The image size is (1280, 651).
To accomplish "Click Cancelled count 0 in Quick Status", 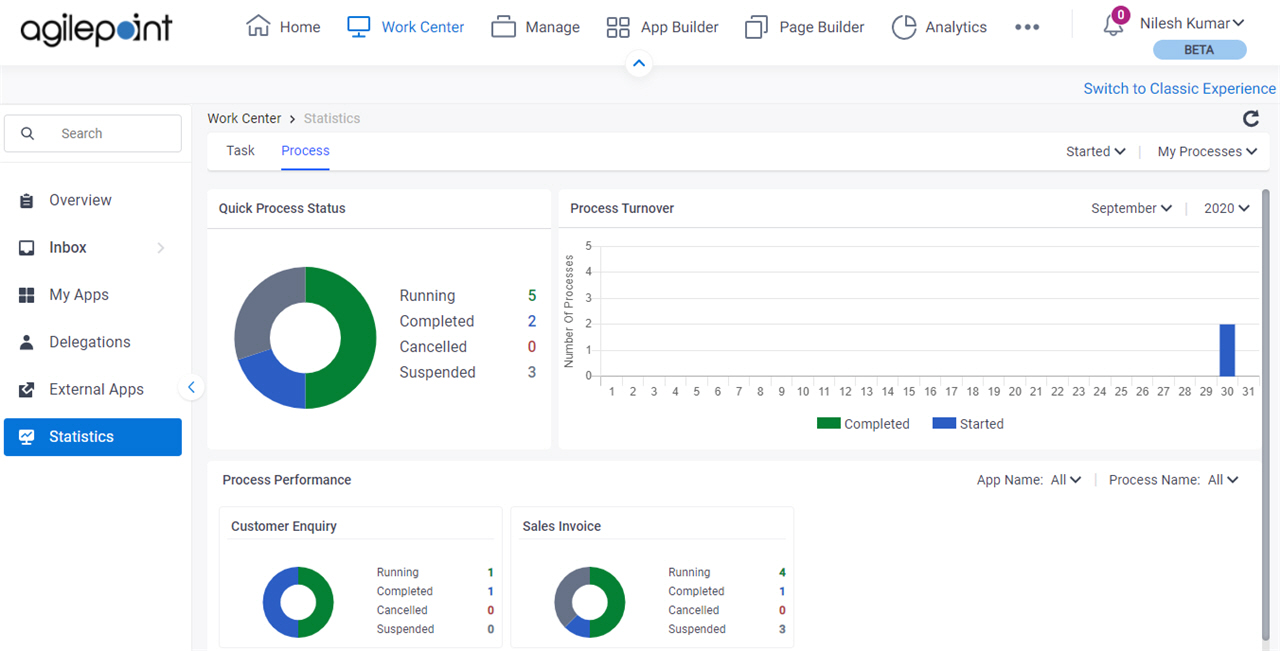I will click(x=532, y=346).
